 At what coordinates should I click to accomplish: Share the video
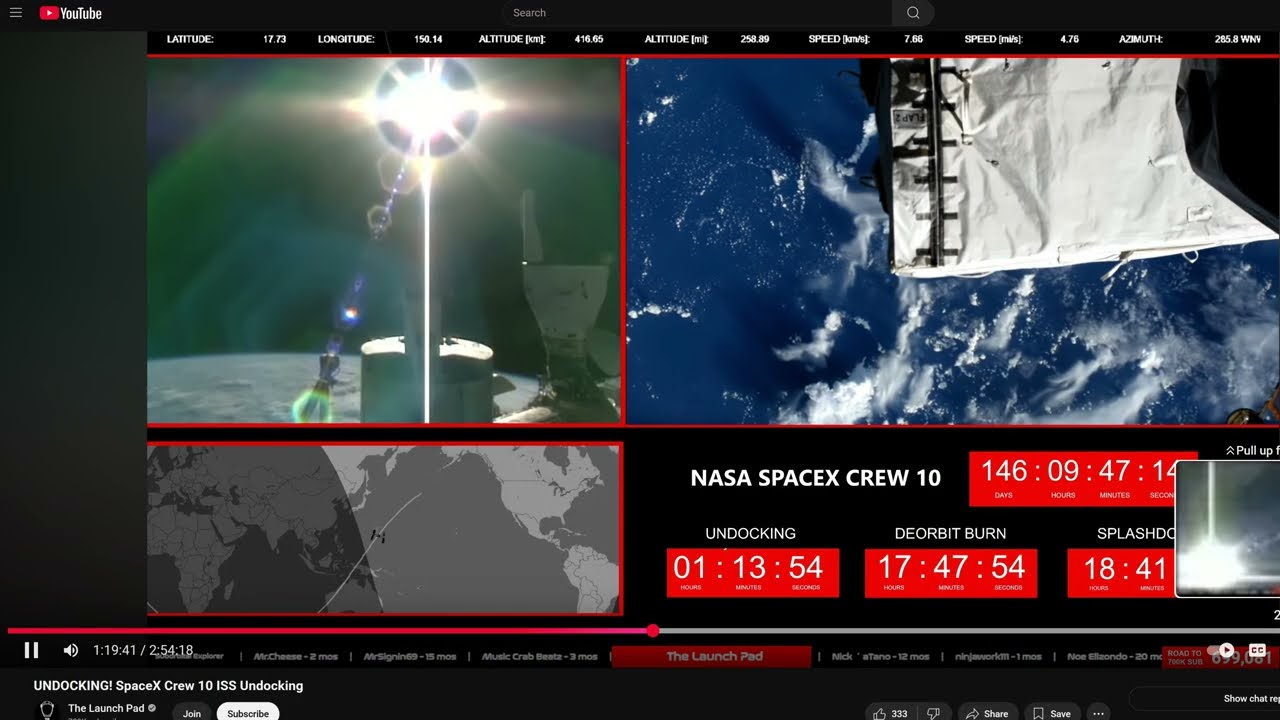point(986,713)
